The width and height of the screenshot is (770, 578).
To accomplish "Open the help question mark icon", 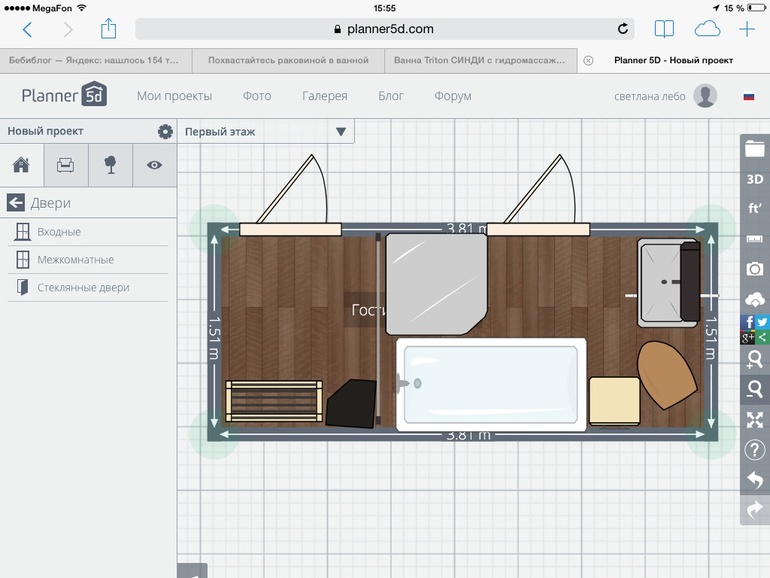I will pos(755,450).
